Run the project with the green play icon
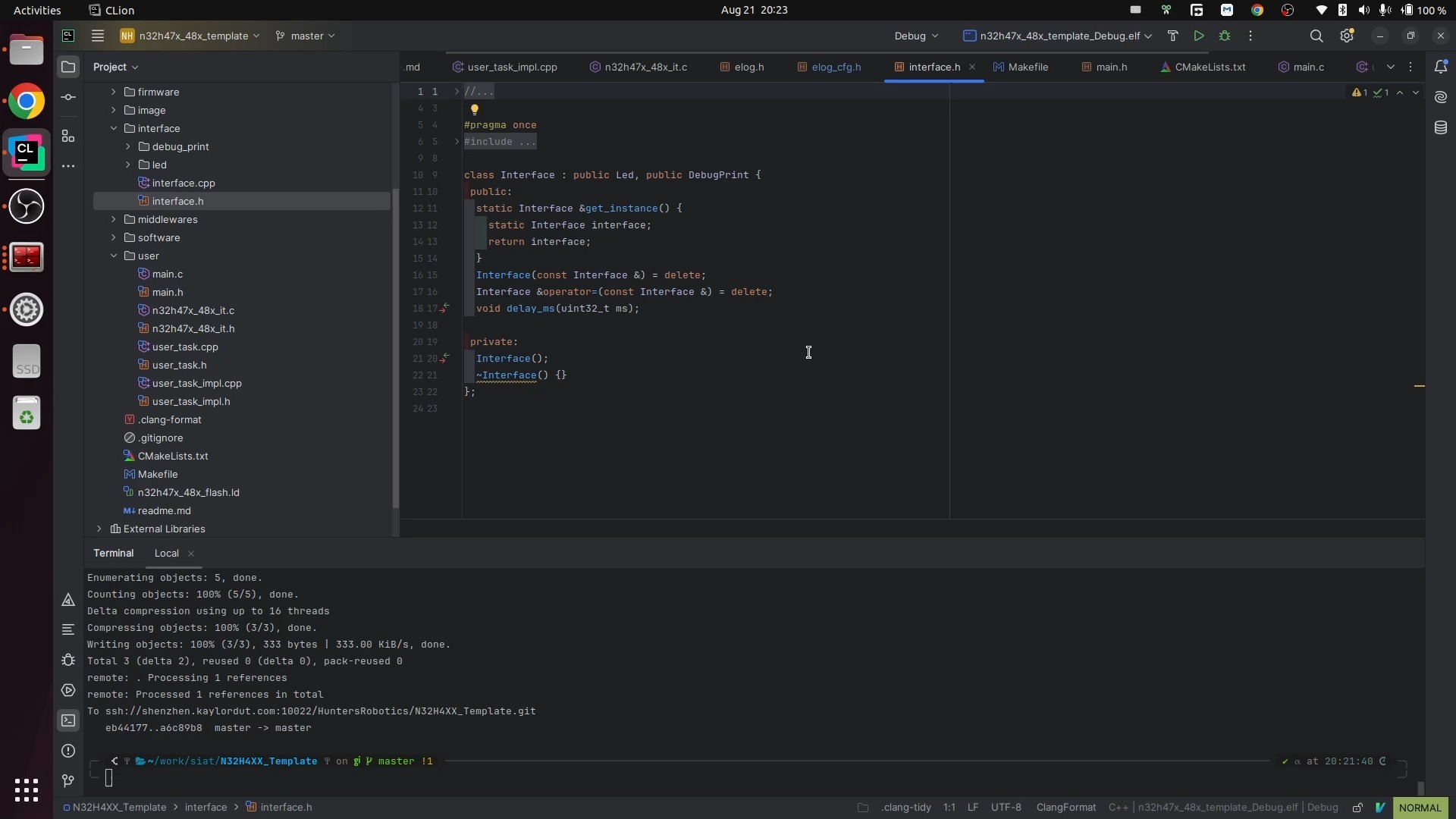Viewport: 1456px width, 819px height. [1199, 36]
